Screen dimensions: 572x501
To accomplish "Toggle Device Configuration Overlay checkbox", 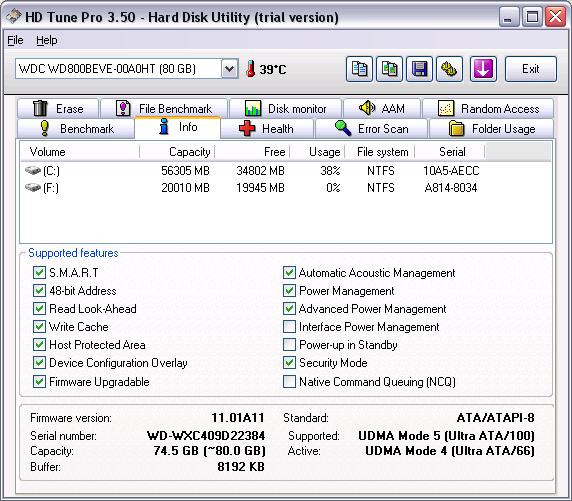I will coord(39,362).
